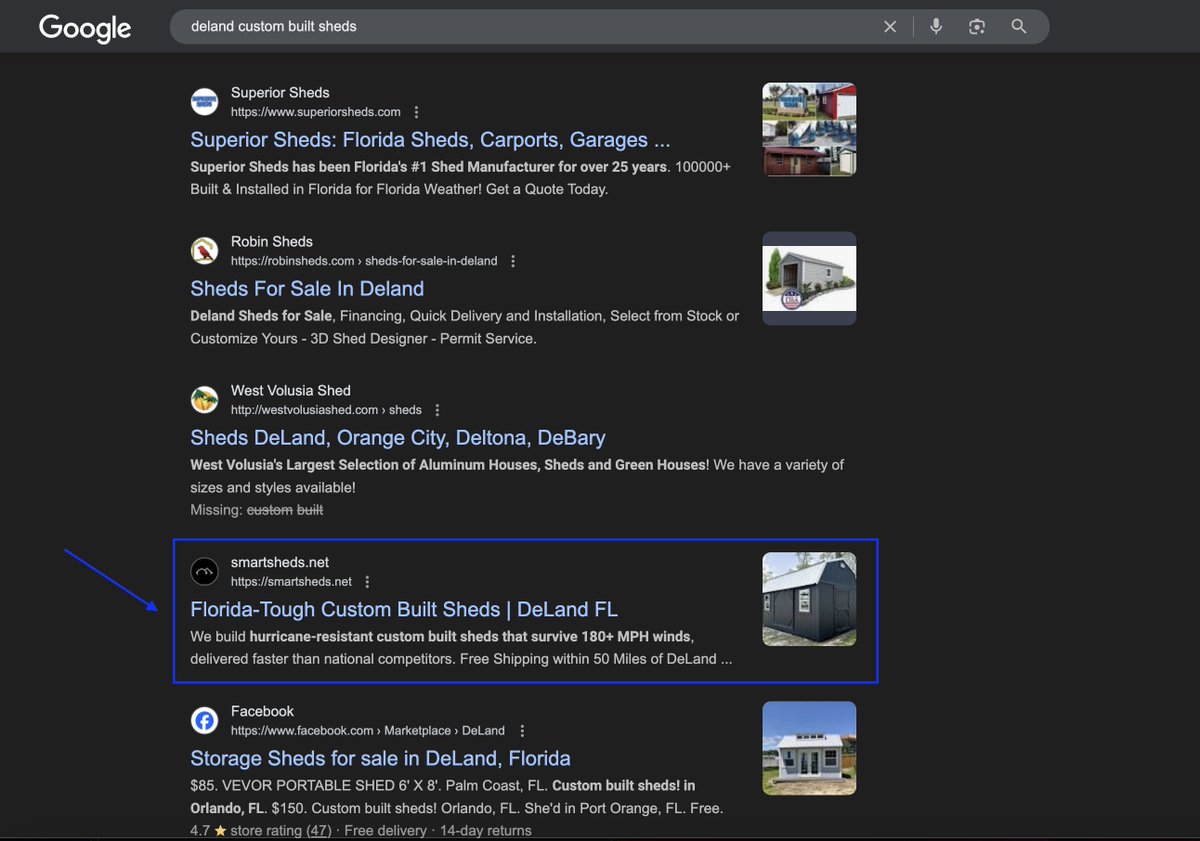
Task: Click the https://smartsheds.net URL text
Action: [x=291, y=582]
